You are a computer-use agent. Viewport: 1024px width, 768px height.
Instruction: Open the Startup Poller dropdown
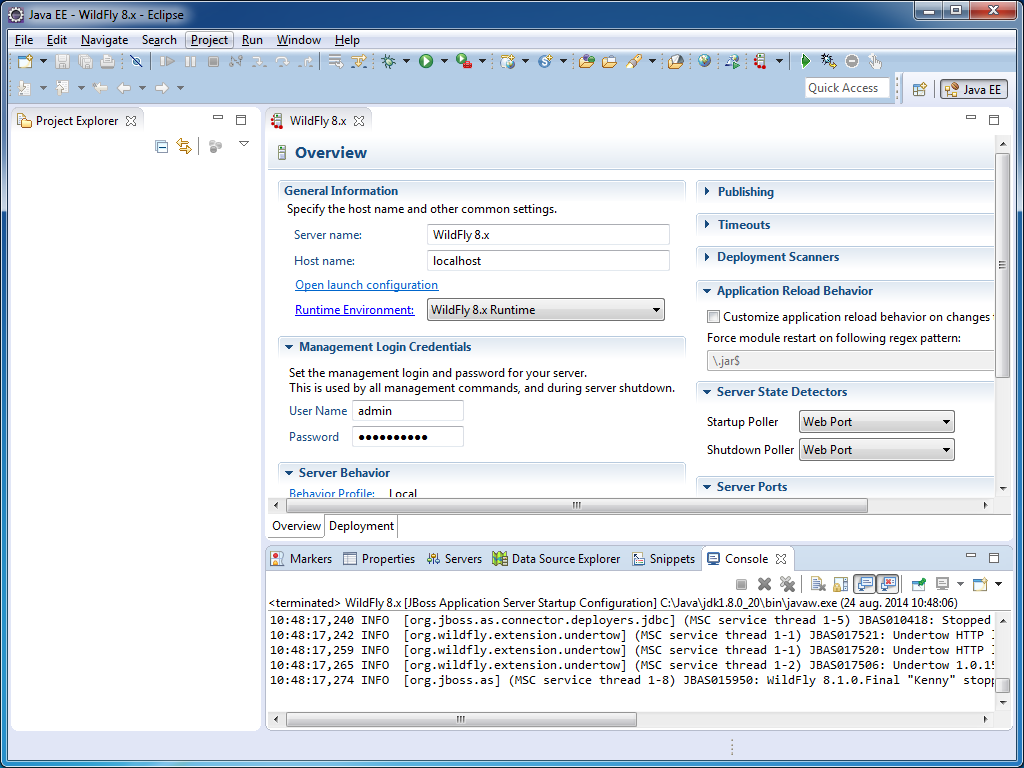876,422
